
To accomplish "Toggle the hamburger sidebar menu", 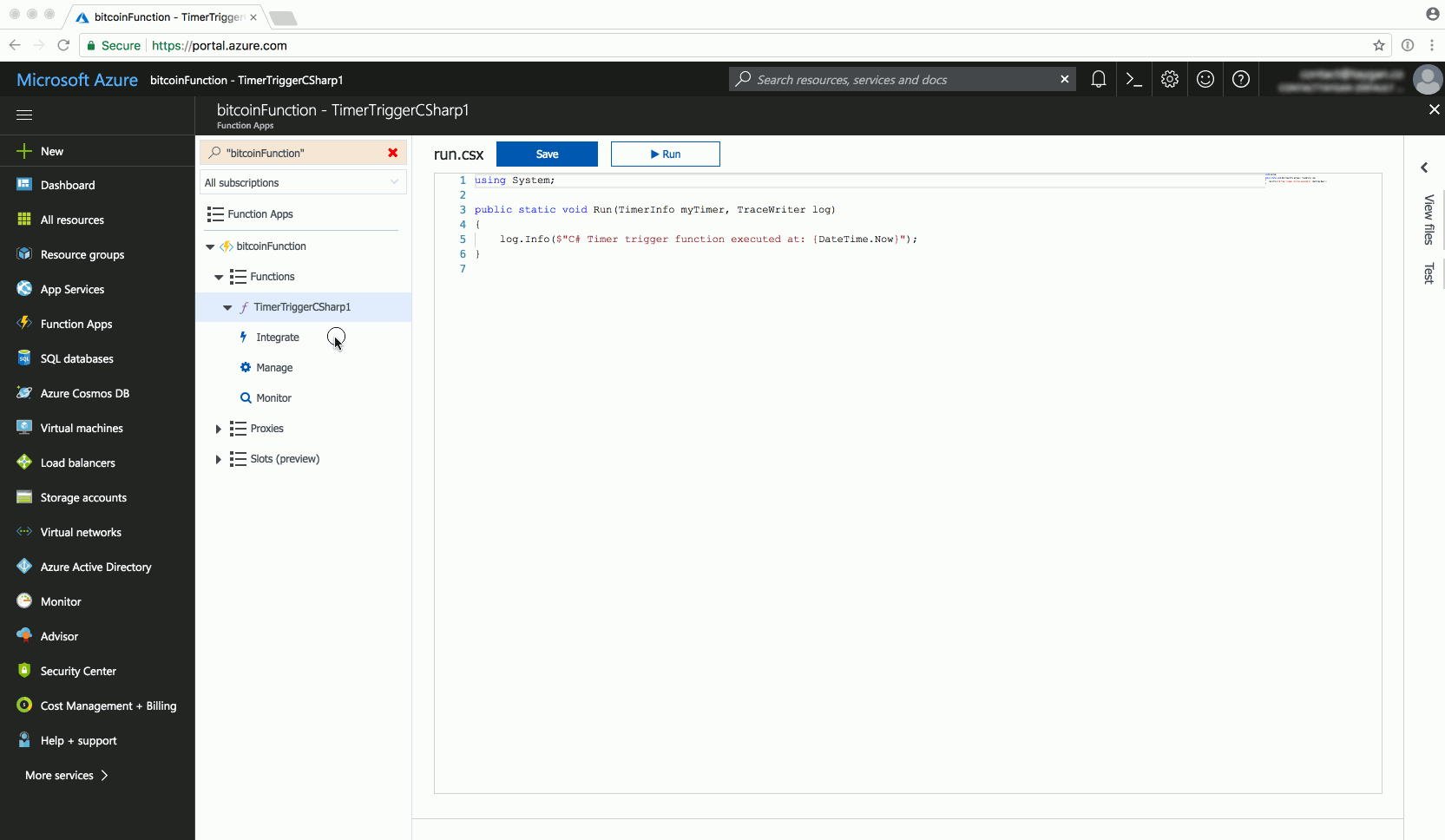I will pos(24,115).
